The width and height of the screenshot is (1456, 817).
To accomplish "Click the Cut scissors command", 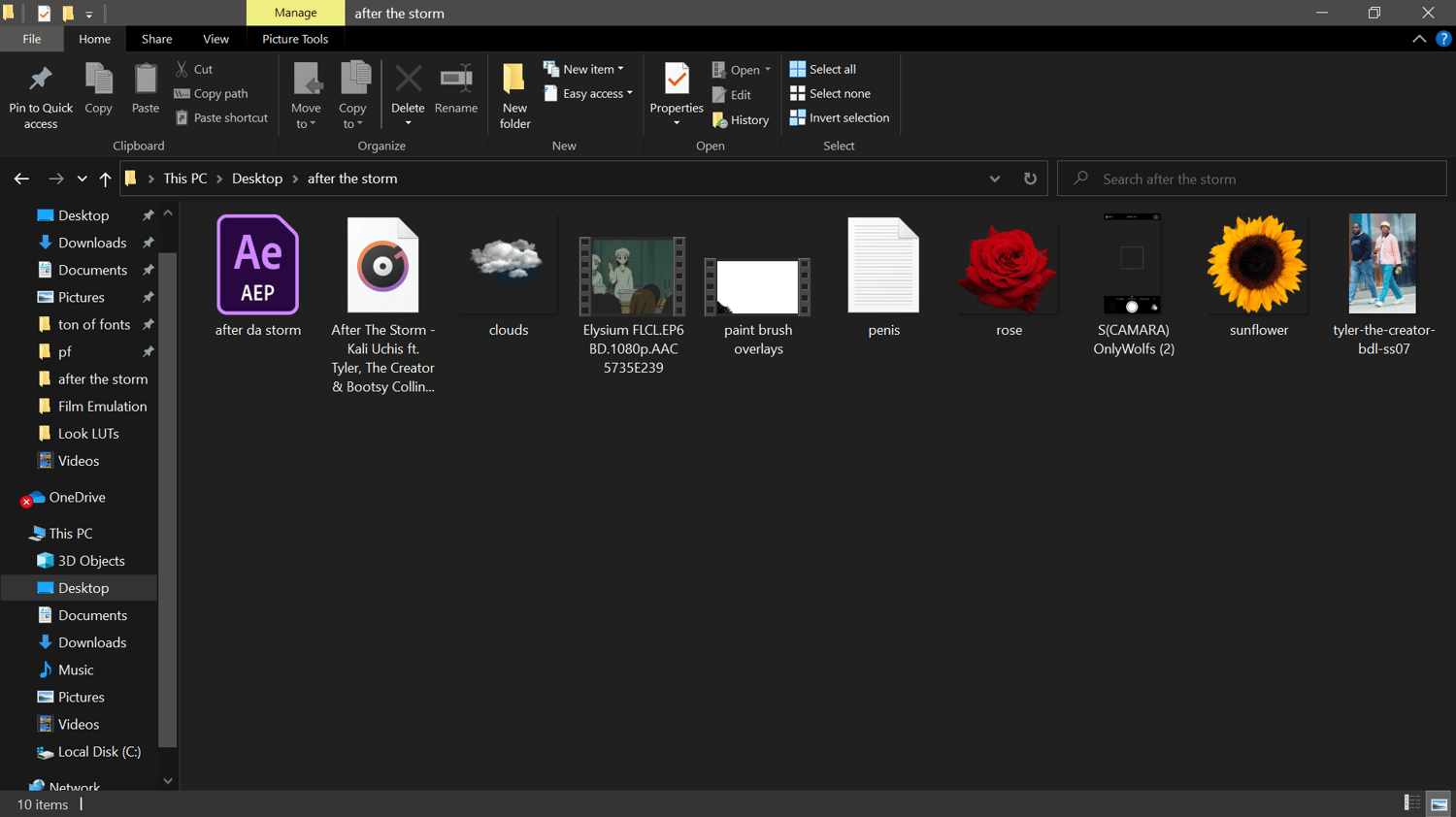I will coord(194,70).
